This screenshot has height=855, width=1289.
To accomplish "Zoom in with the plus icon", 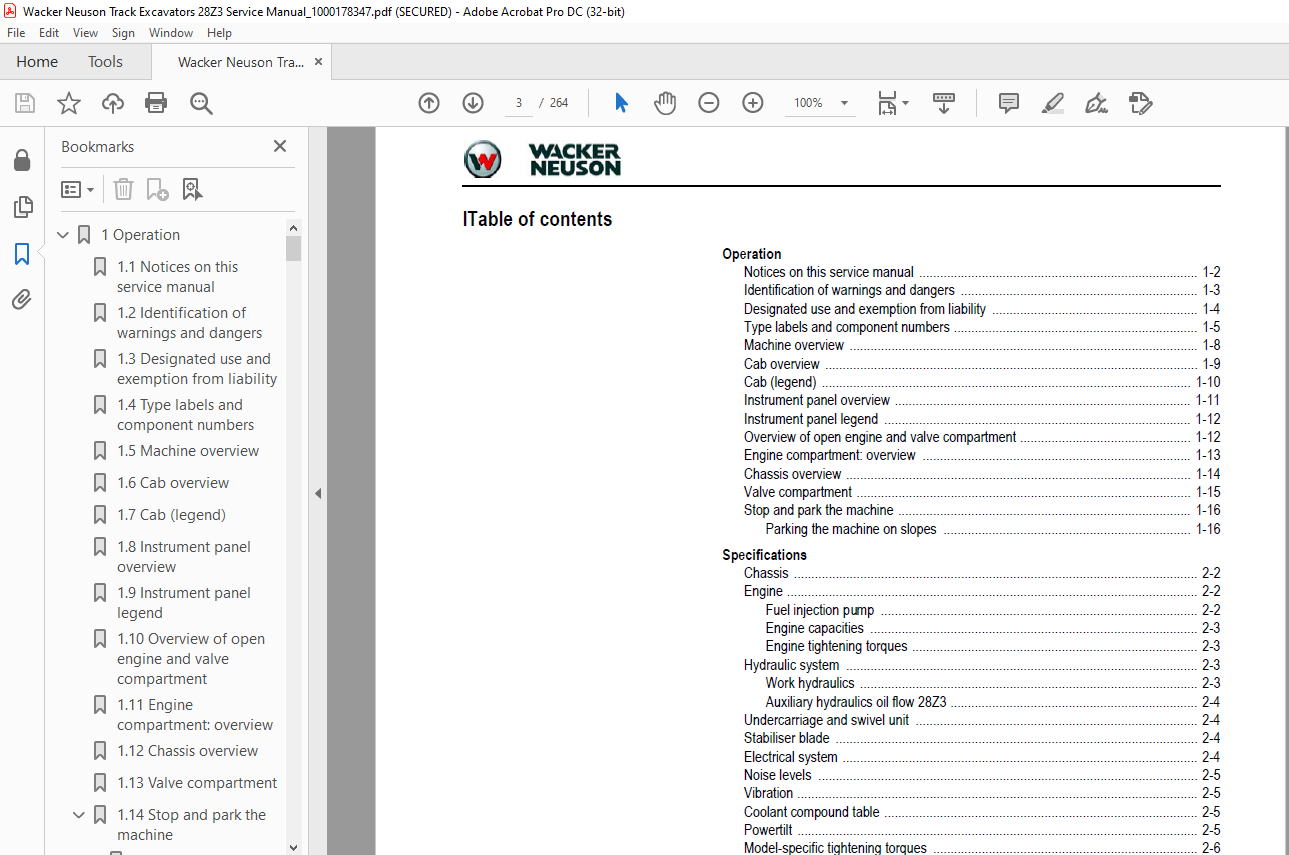I will [x=753, y=103].
